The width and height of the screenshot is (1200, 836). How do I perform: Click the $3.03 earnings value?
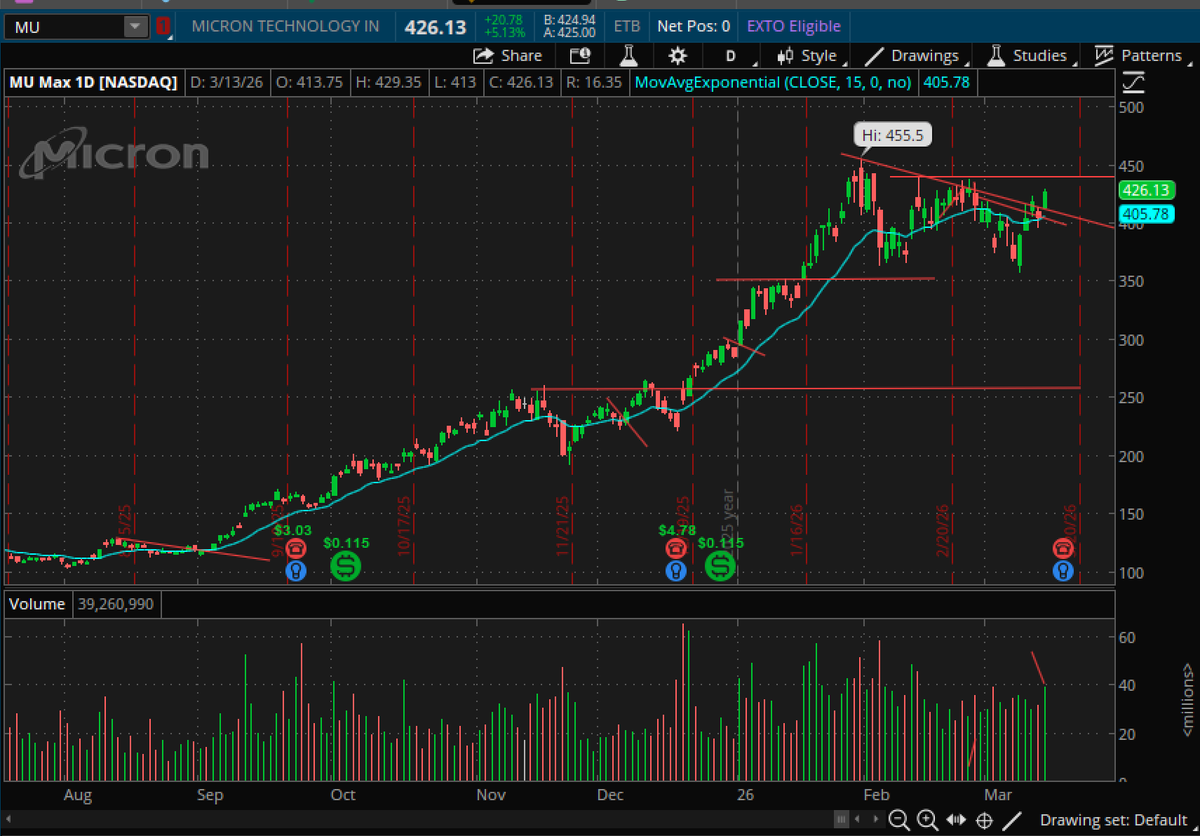pos(294,529)
